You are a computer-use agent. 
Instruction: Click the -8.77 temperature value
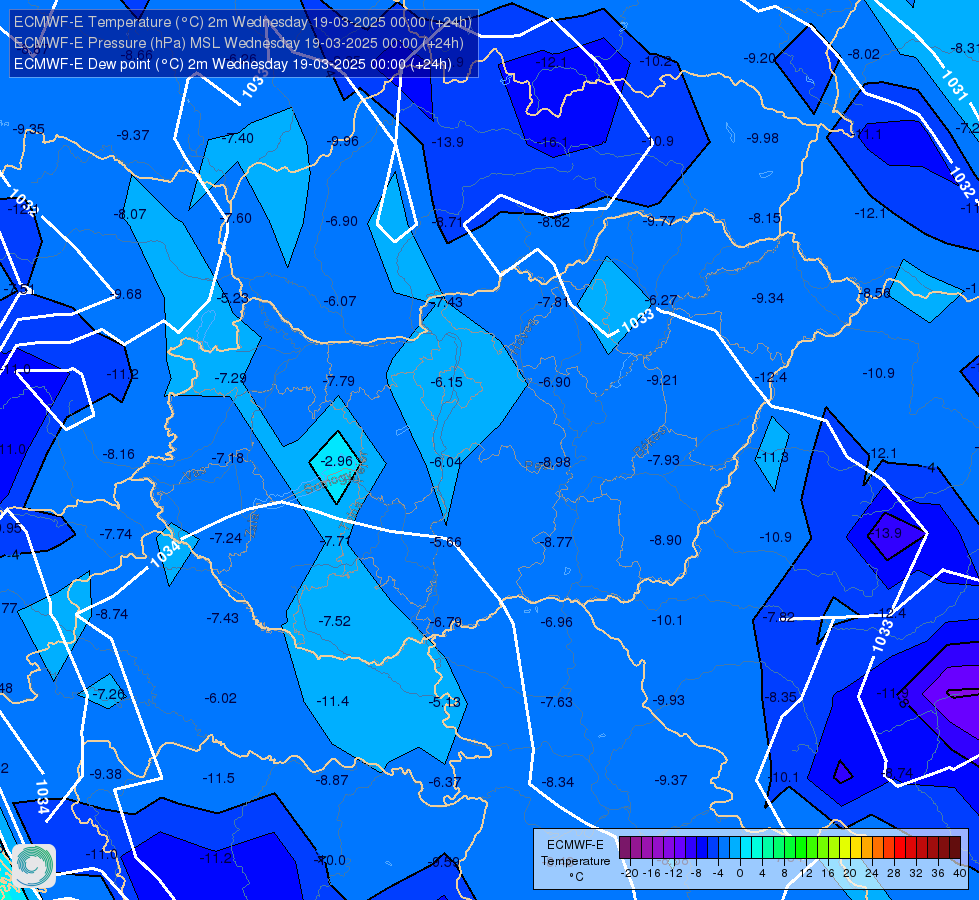(556, 541)
